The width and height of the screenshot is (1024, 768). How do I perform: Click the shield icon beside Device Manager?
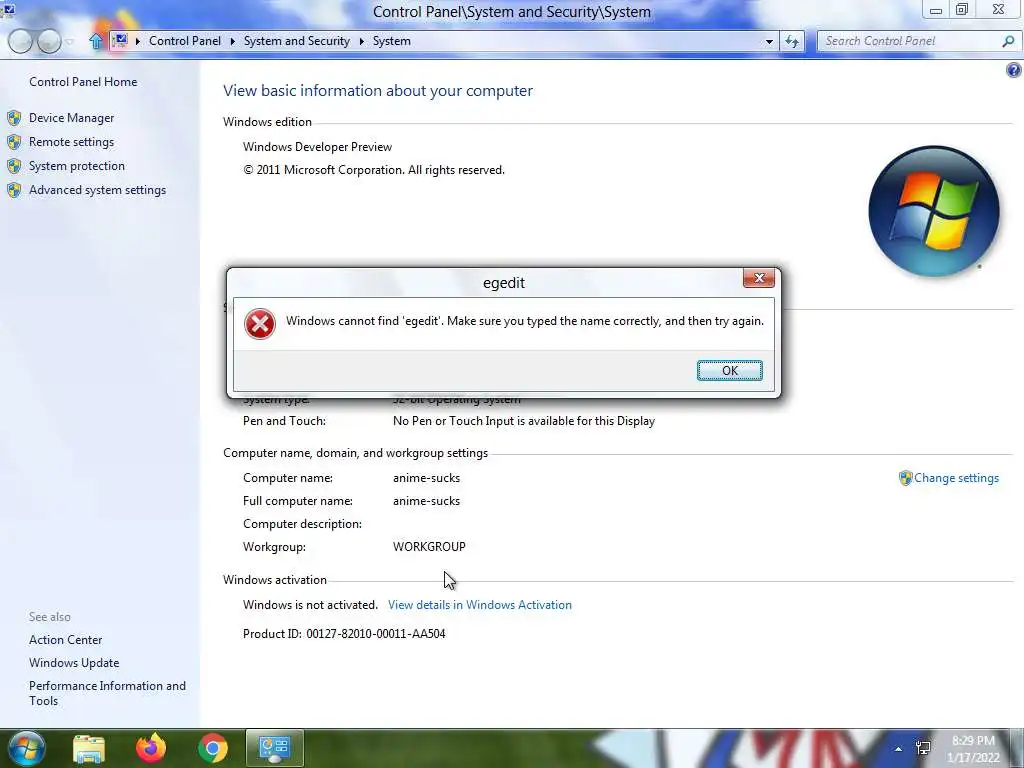click(x=14, y=118)
